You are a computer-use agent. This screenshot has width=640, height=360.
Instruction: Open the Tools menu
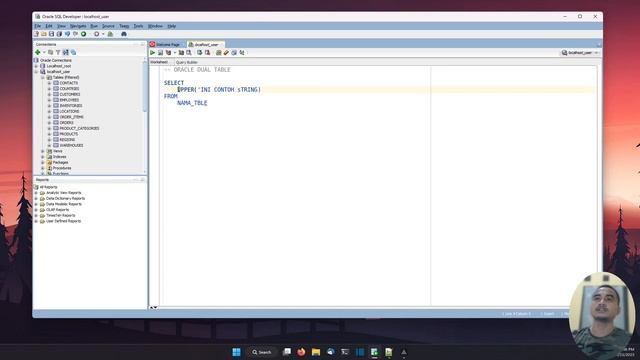[138, 26]
